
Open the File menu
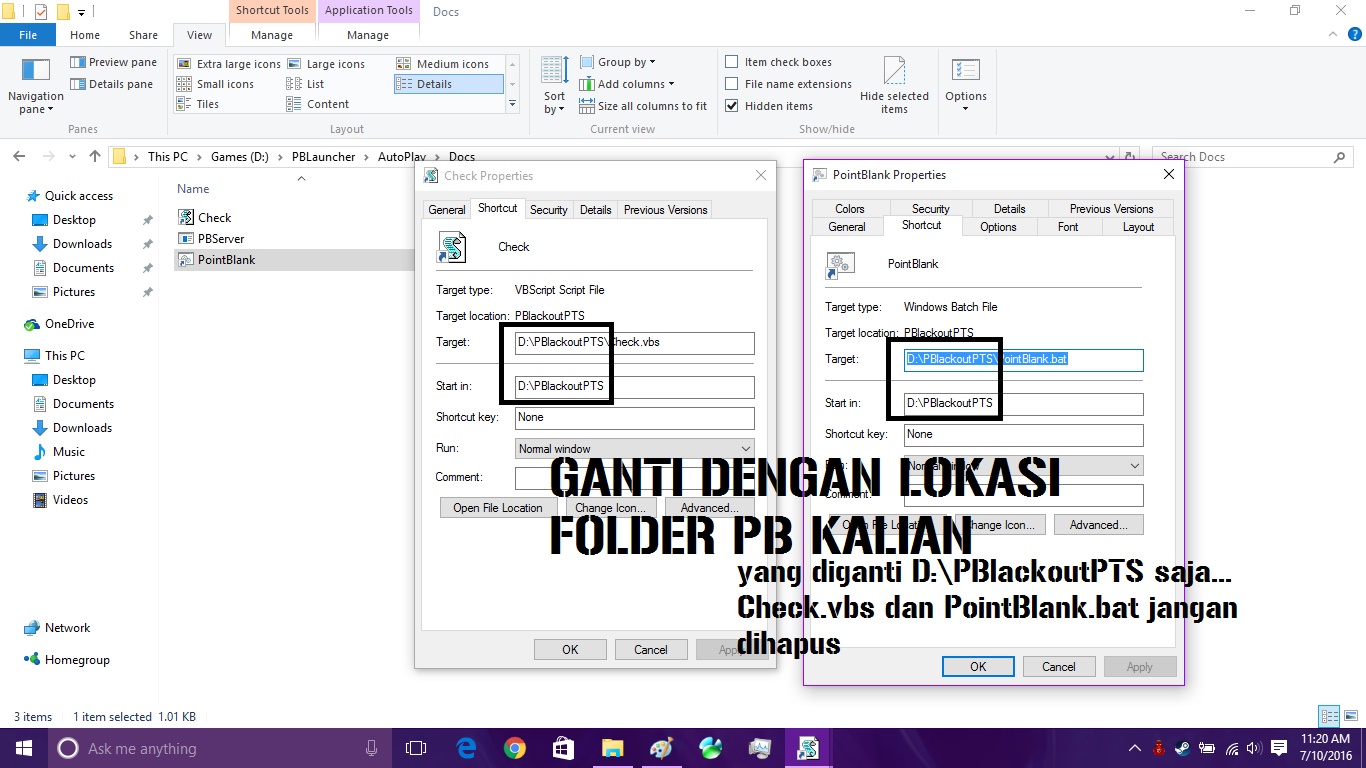click(28, 35)
